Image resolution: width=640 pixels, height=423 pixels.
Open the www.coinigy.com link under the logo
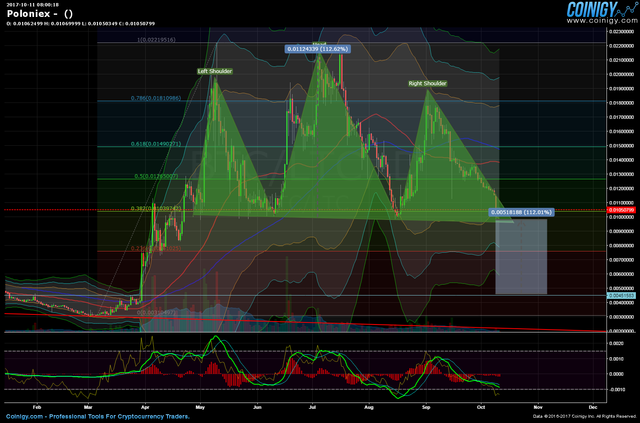pyautogui.click(x=601, y=20)
